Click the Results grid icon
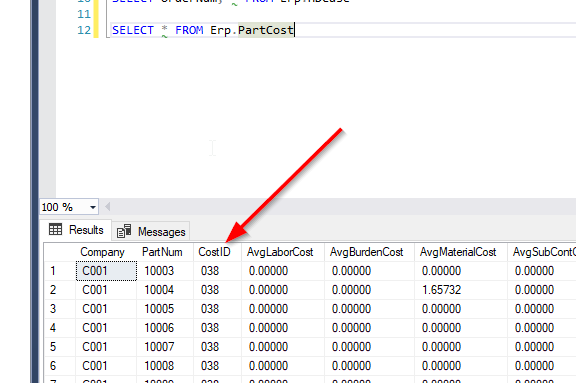Image resolution: width=576 pixels, height=383 pixels. coord(55,230)
